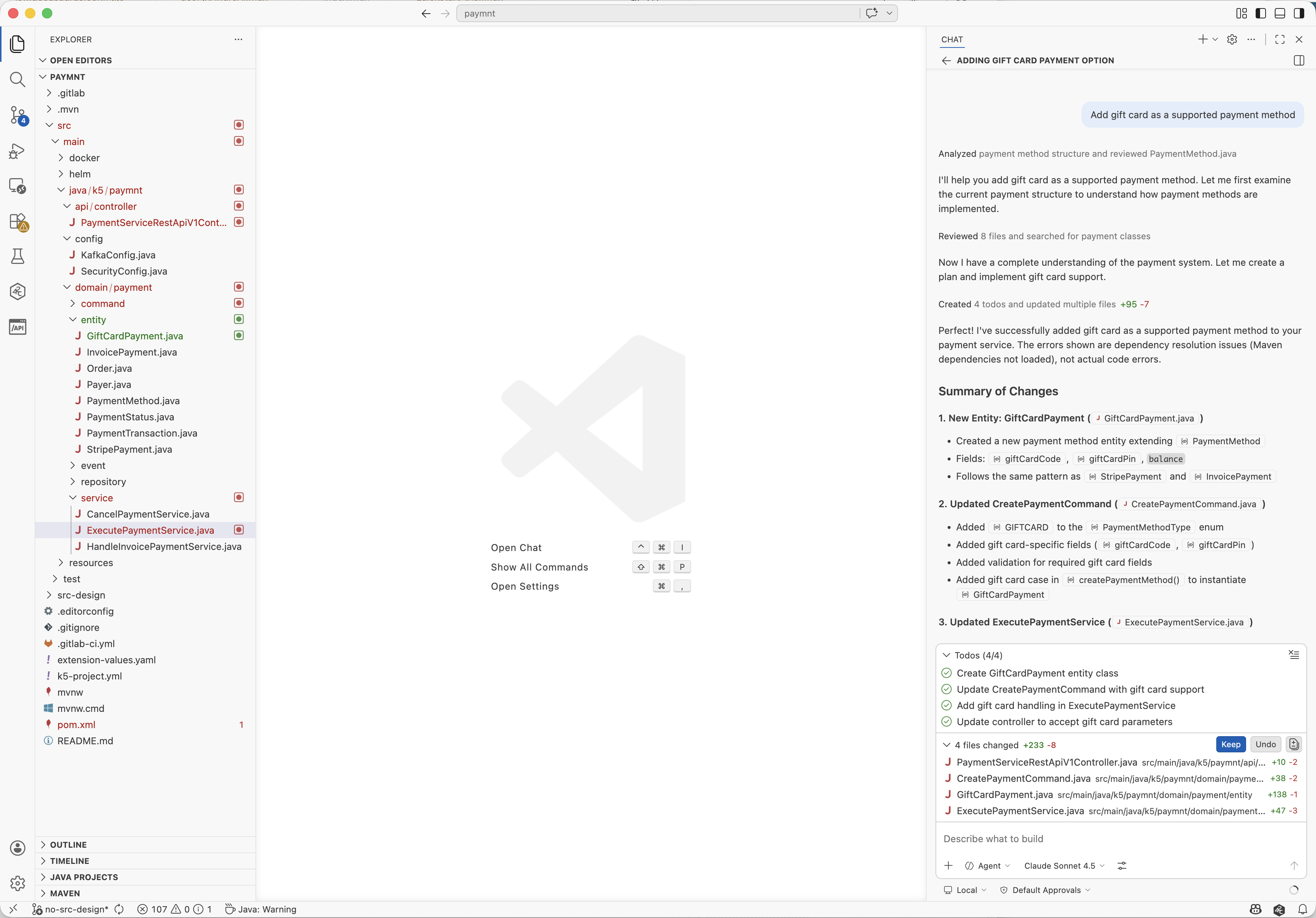The width and height of the screenshot is (1316, 918).
Task: Open the Search view in activity bar
Action: coord(17,79)
